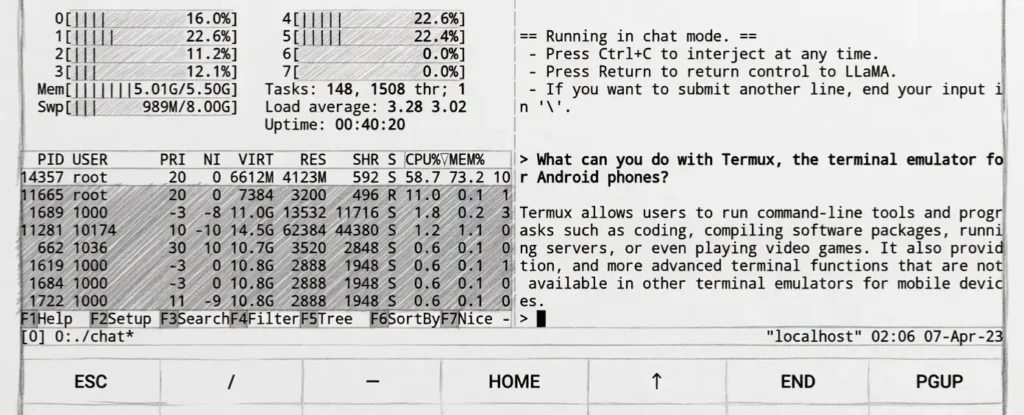Image resolution: width=1024 pixels, height=415 pixels.
Task: Select process row PID 1722
Action: tap(266, 301)
